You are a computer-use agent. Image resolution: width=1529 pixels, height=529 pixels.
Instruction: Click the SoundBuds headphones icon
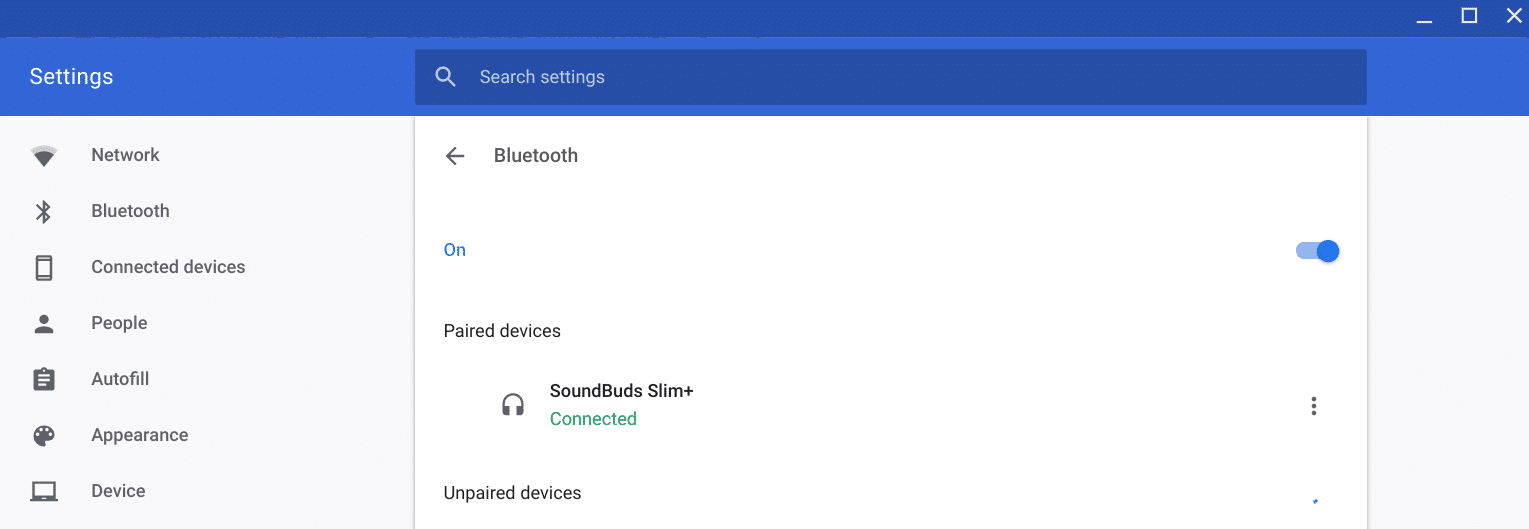[513, 405]
